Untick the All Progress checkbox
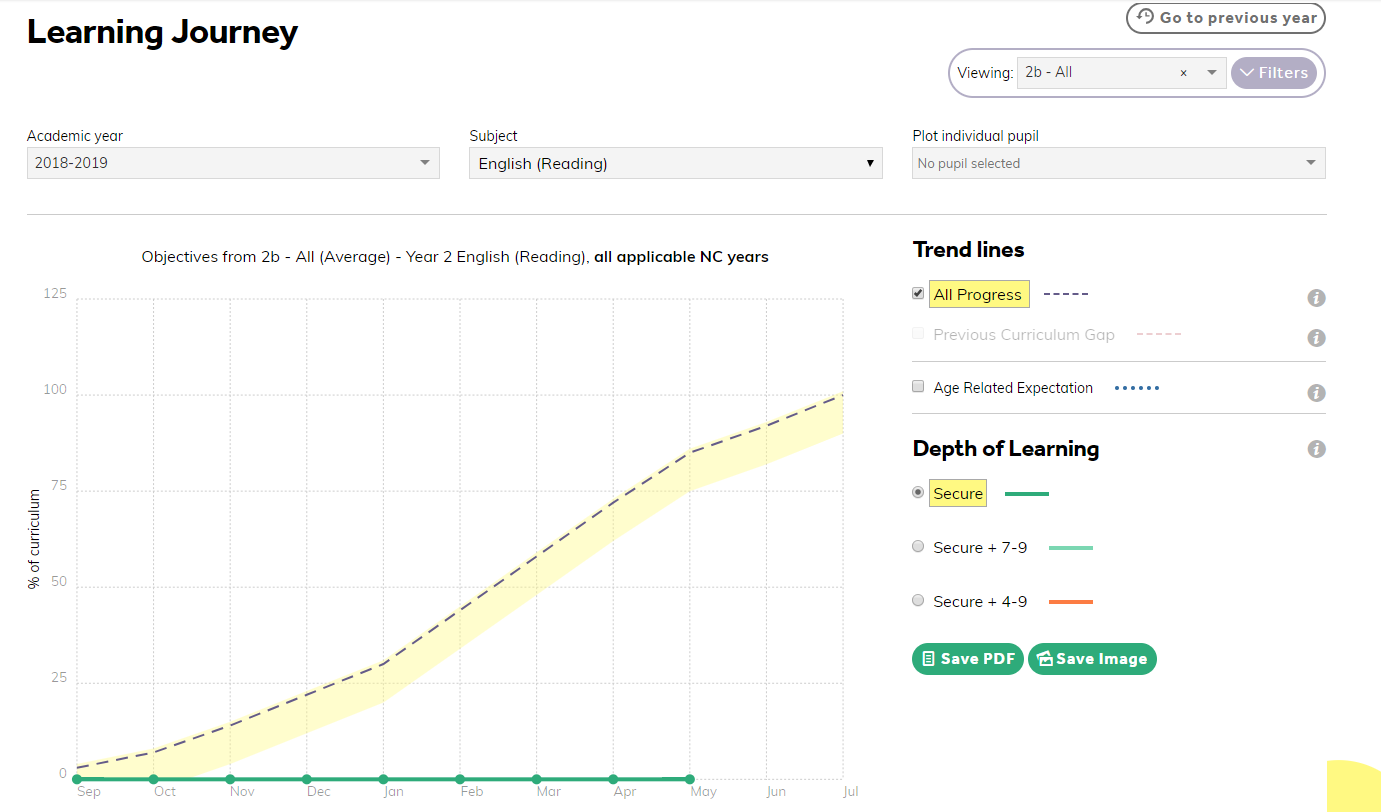This screenshot has width=1381, height=812. [918, 293]
